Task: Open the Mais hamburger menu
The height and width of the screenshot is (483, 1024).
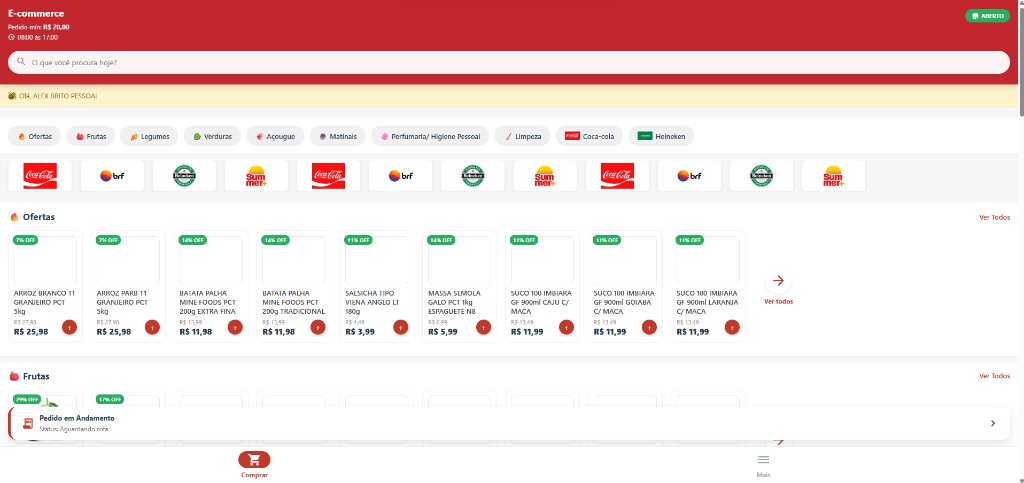Action: pos(763,460)
